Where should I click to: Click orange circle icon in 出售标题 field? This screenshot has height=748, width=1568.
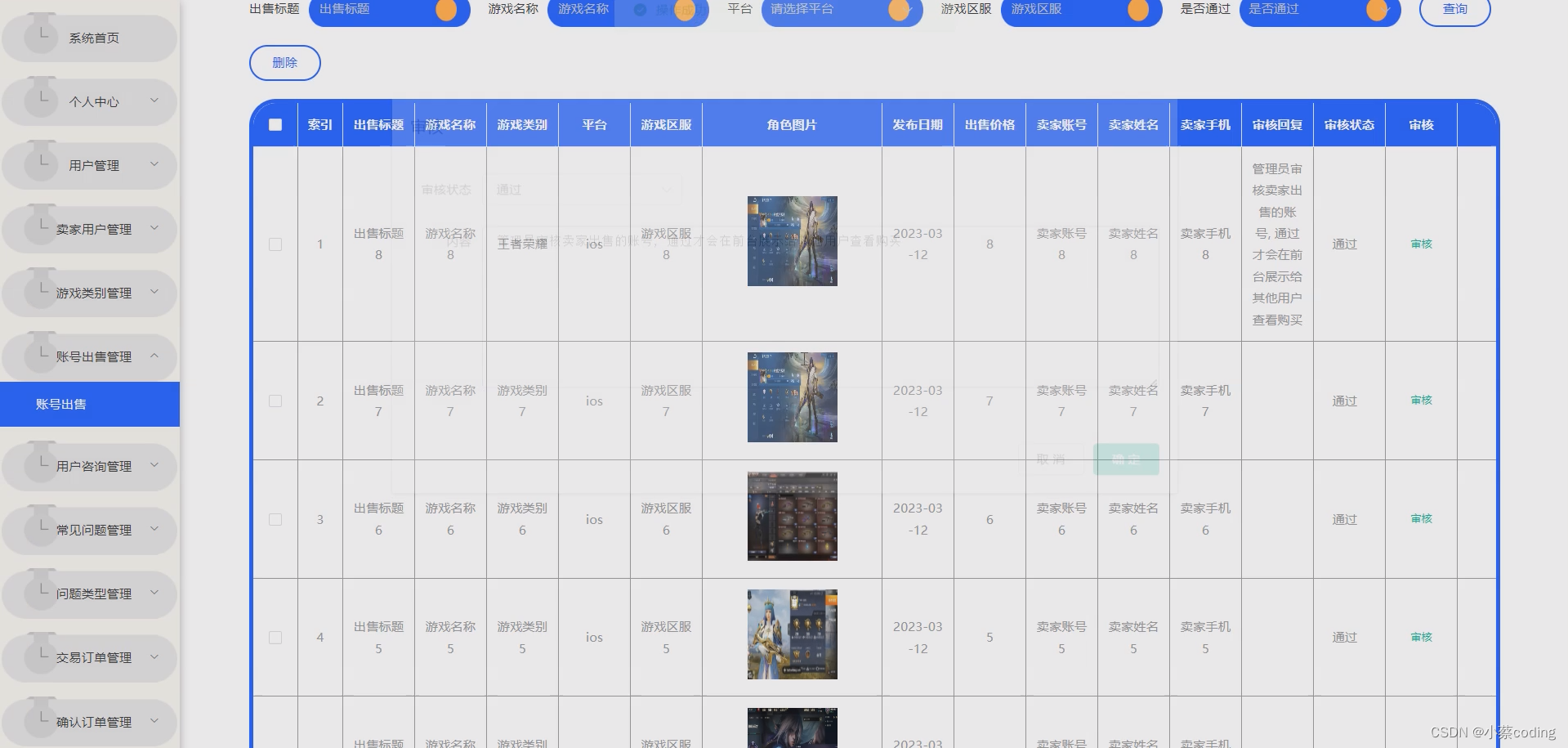point(446,10)
